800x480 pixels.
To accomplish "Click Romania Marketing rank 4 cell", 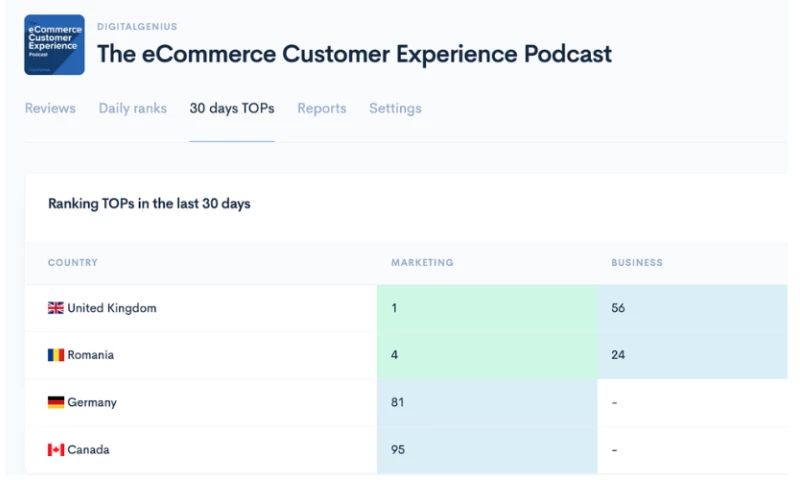I will 486,355.
